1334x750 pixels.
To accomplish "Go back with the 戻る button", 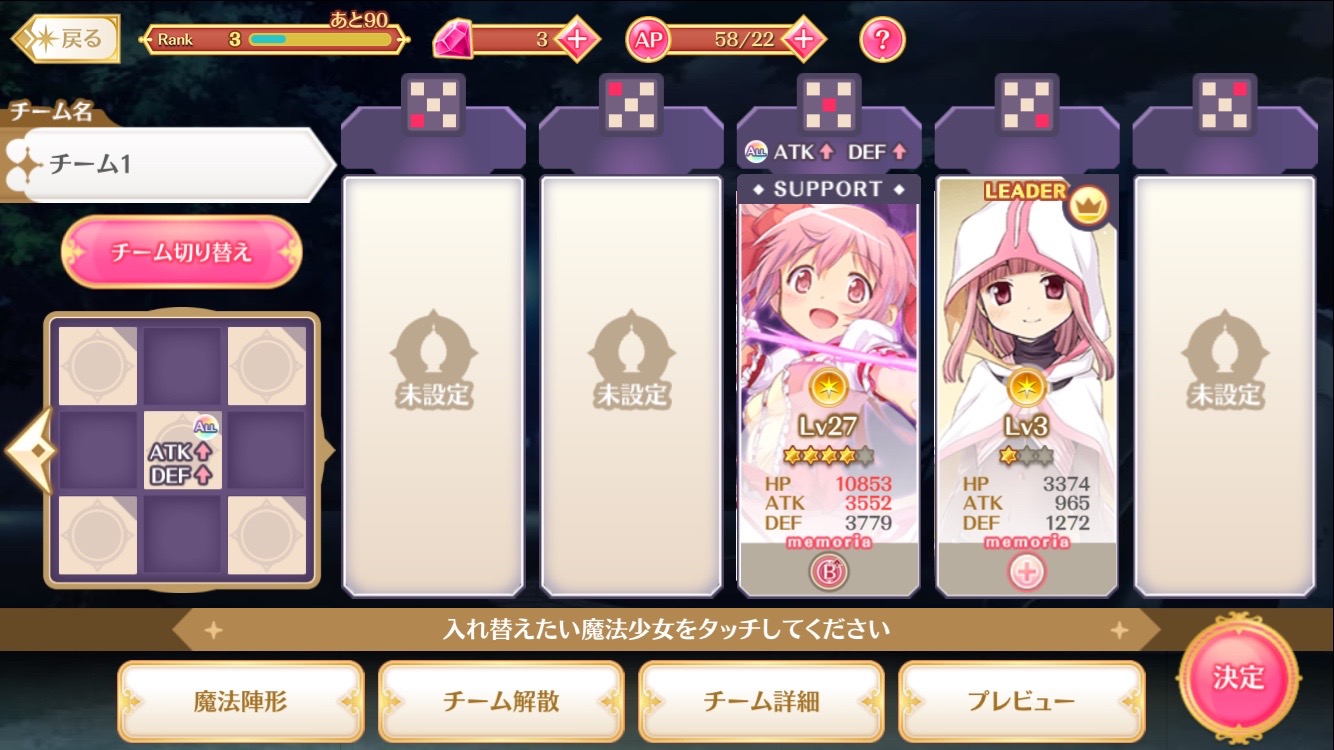I will (x=66, y=40).
